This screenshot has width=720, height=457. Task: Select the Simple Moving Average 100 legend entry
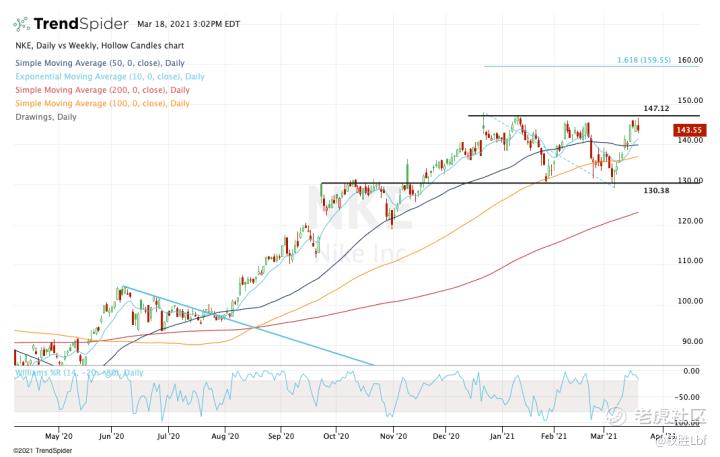point(102,103)
